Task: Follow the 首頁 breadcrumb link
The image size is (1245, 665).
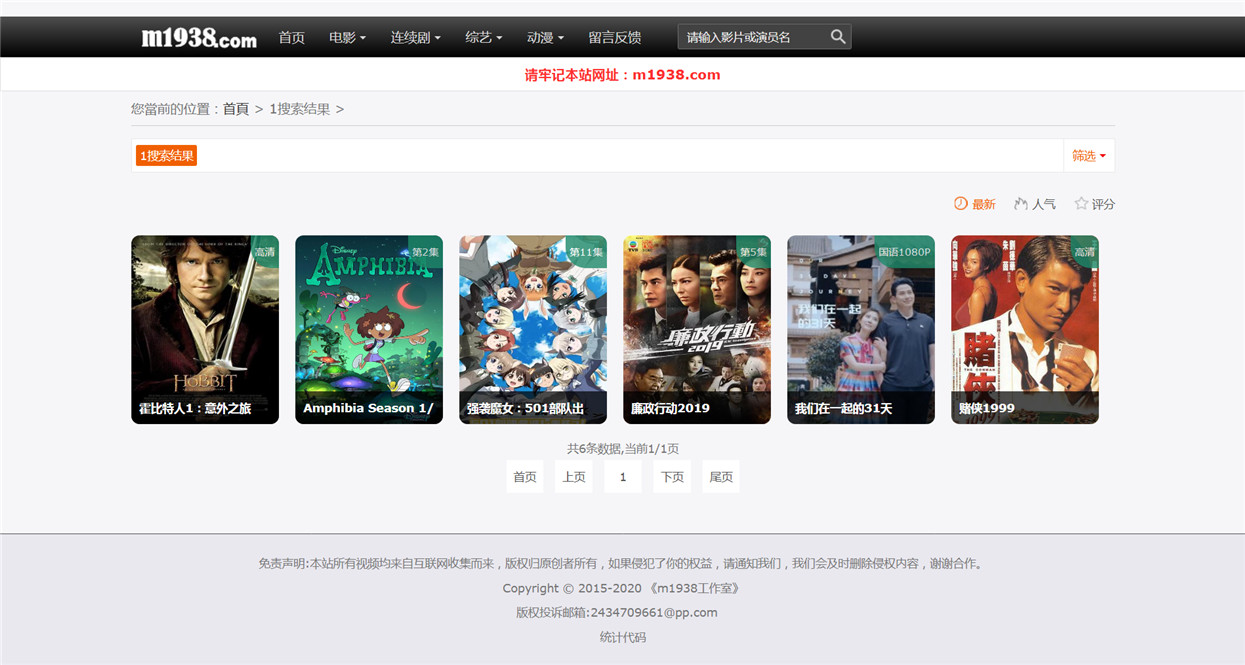Action: tap(236, 109)
